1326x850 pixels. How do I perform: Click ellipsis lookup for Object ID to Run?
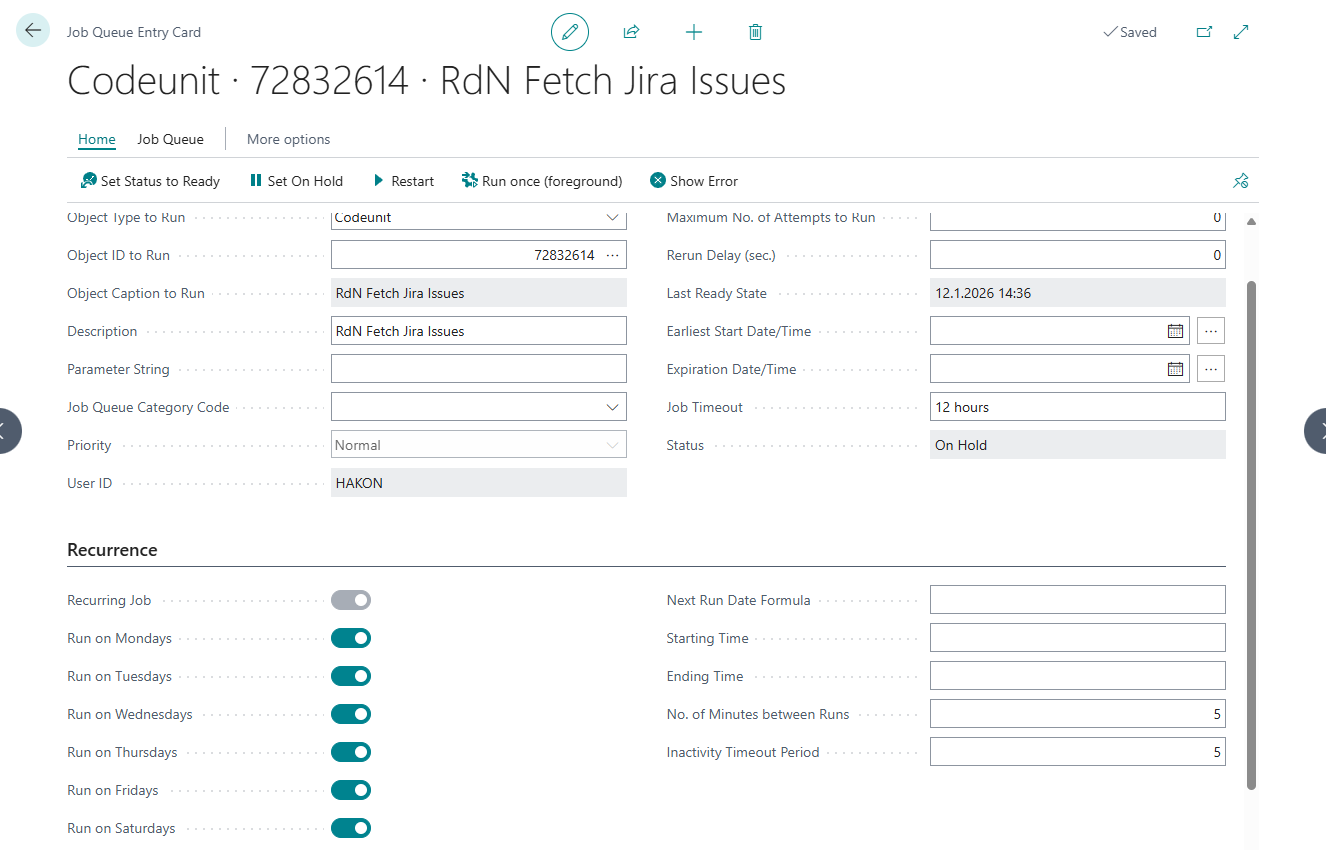click(612, 255)
